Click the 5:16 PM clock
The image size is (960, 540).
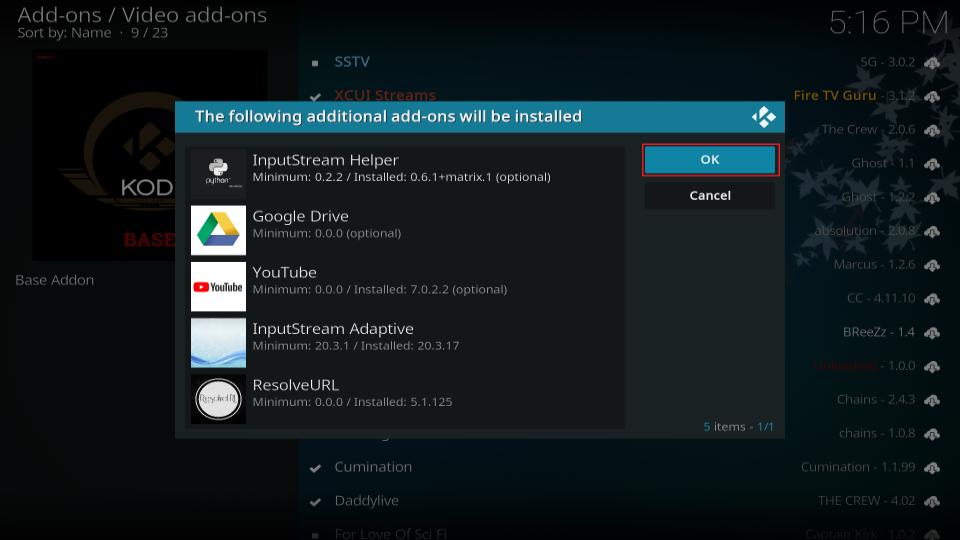point(888,23)
